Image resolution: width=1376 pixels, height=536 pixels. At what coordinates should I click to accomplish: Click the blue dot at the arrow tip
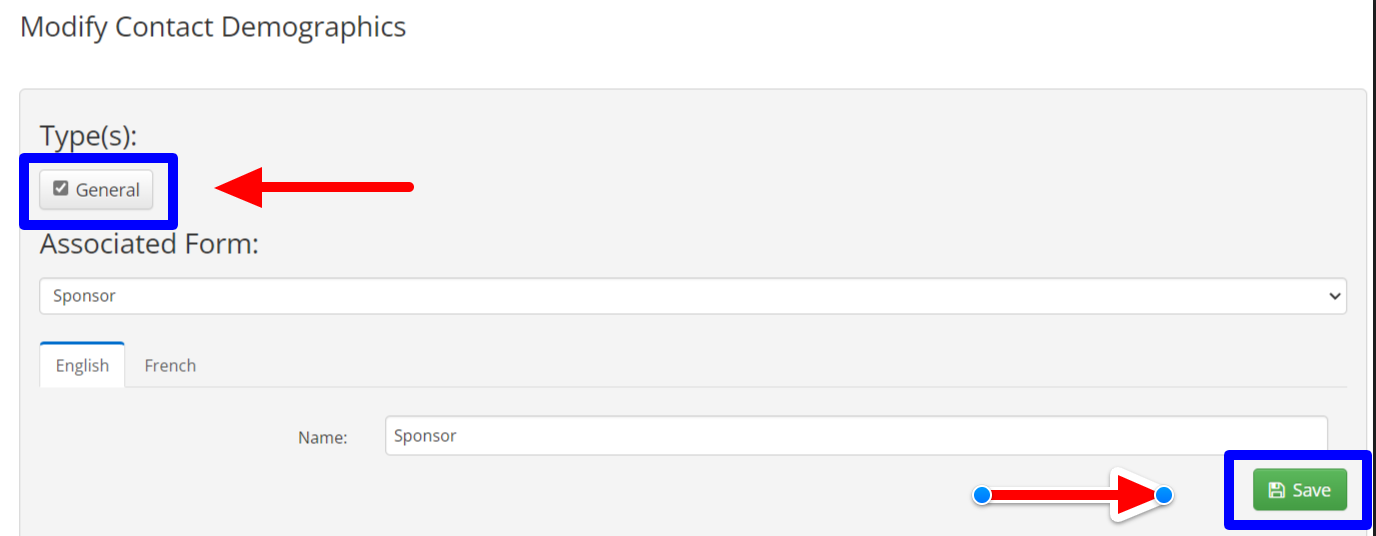[1163, 495]
